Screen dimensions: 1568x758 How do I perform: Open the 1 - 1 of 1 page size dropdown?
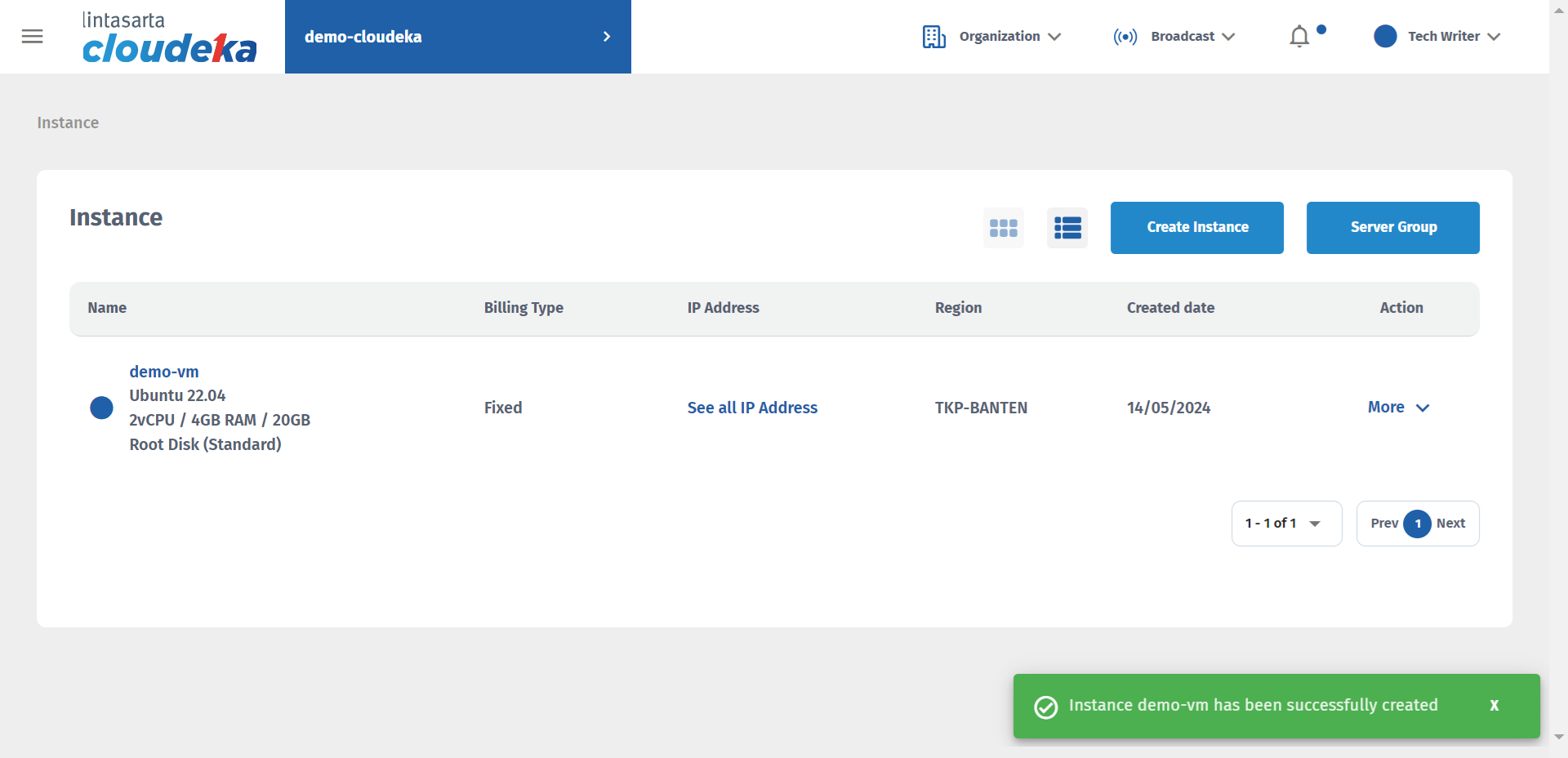pos(1285,524)
